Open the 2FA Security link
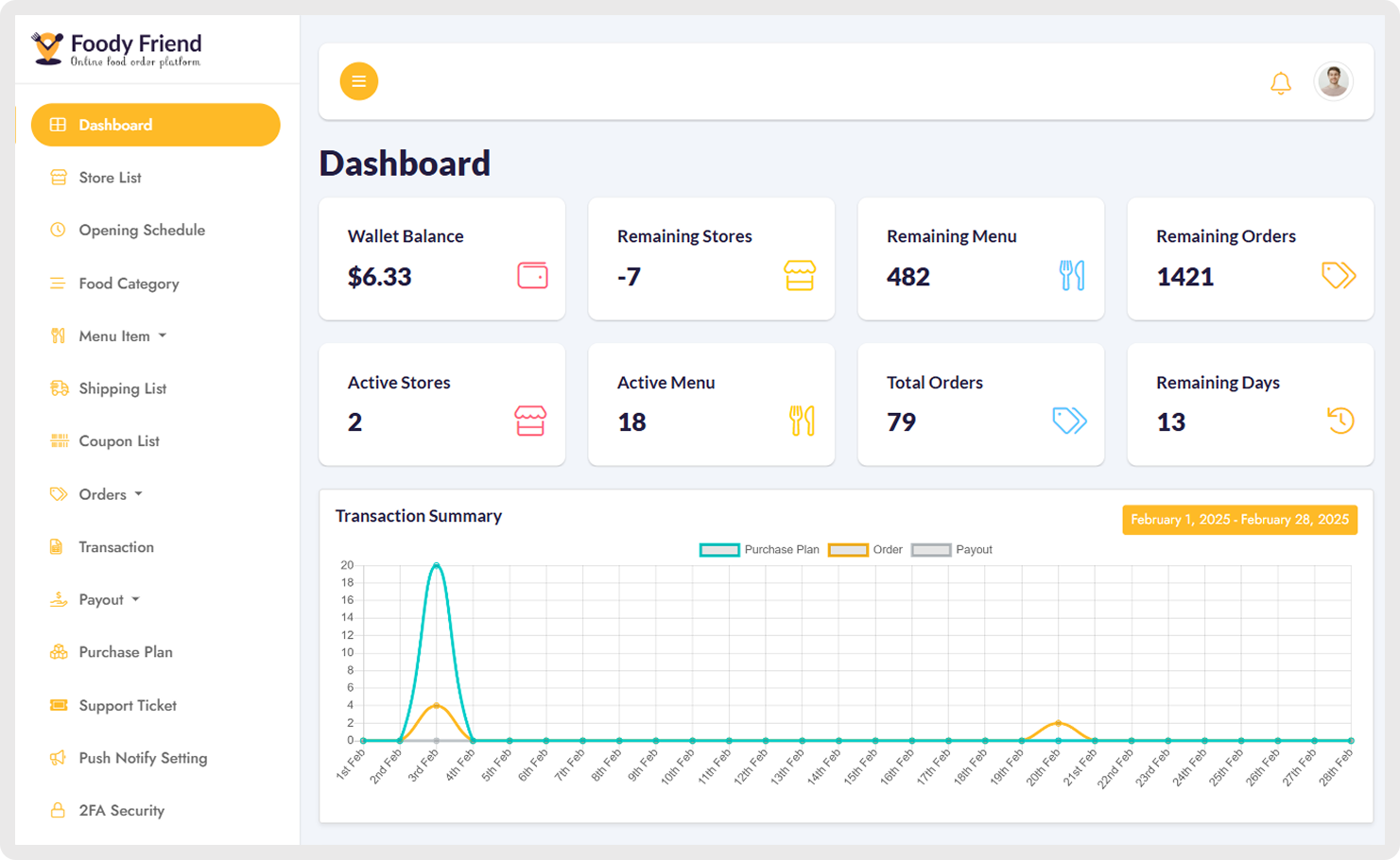This screenshot has width=1400, height=860. (121, 811)
